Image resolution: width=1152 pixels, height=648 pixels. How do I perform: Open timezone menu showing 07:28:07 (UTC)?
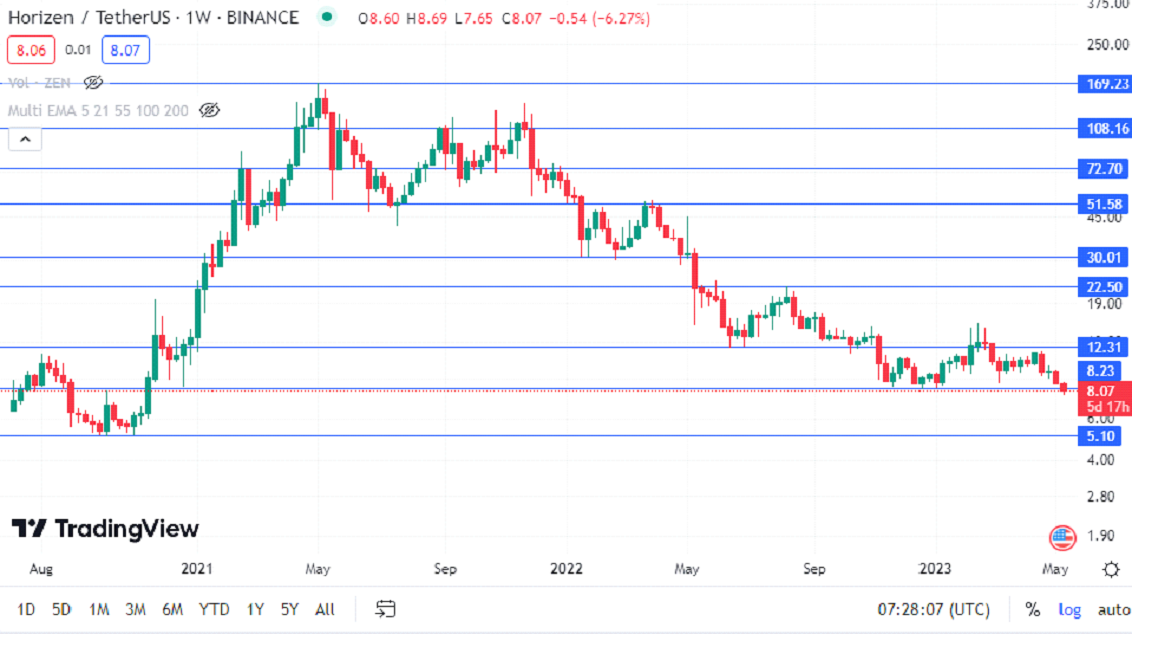click(933, 609)
